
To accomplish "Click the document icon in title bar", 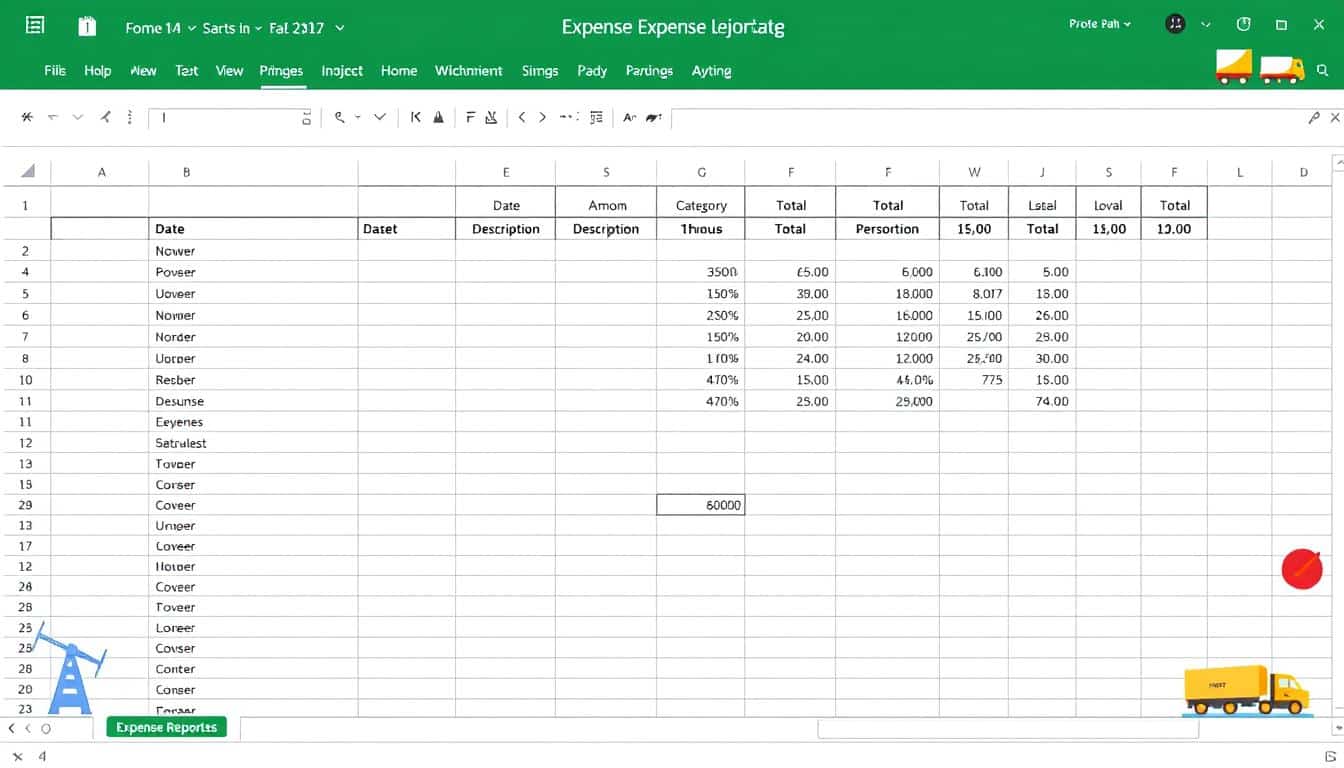I will point(87,27).
